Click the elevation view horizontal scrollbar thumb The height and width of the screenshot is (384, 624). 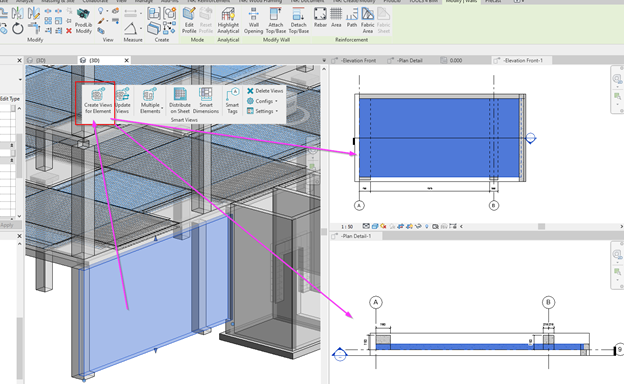tap(541, 226)
